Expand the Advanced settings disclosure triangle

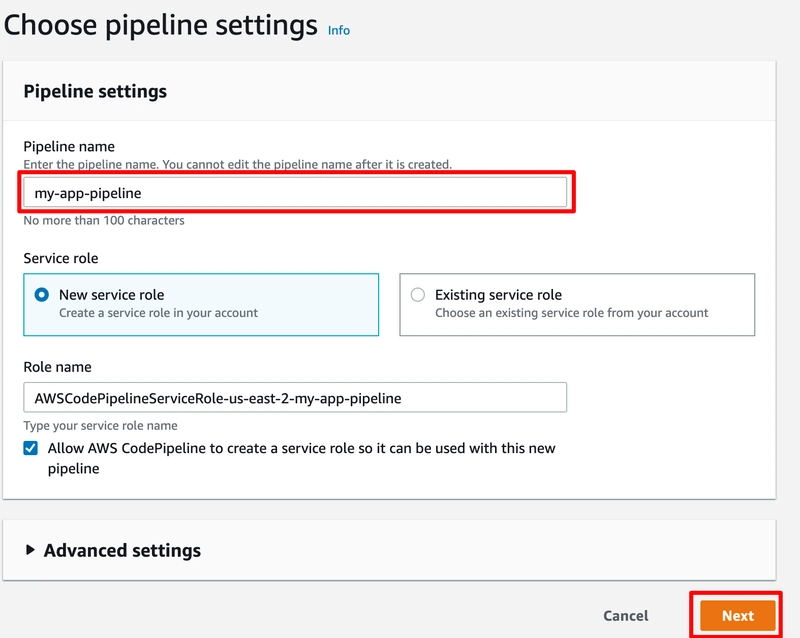[31, 550]
